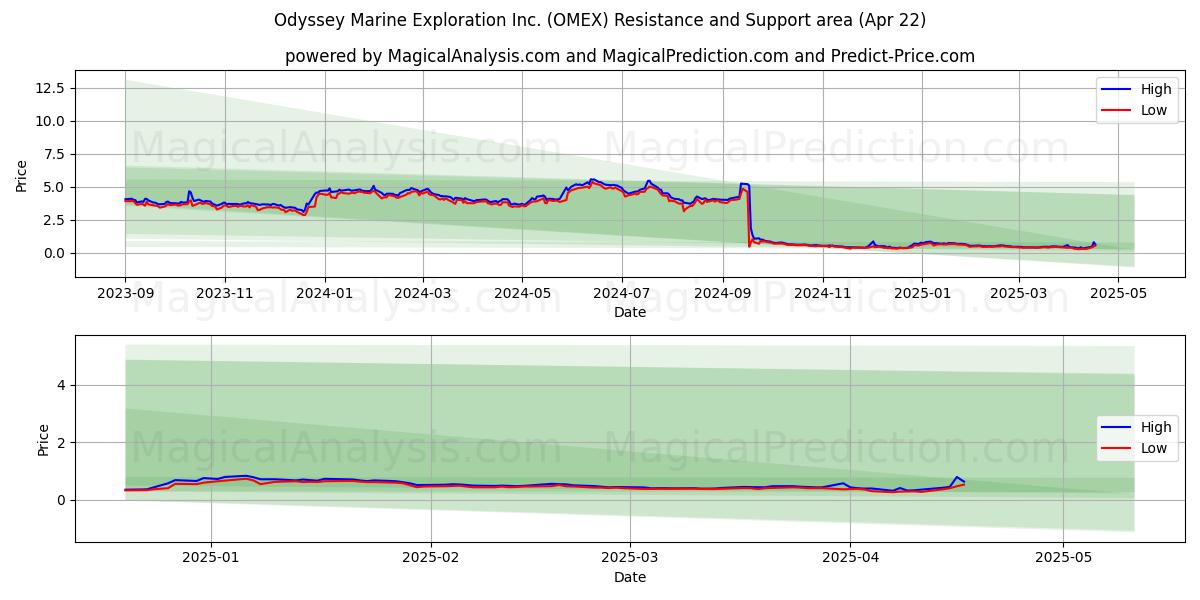Click the lower chart '2' y-axis tick label
1200x600 pixels.
coord(61,443)
